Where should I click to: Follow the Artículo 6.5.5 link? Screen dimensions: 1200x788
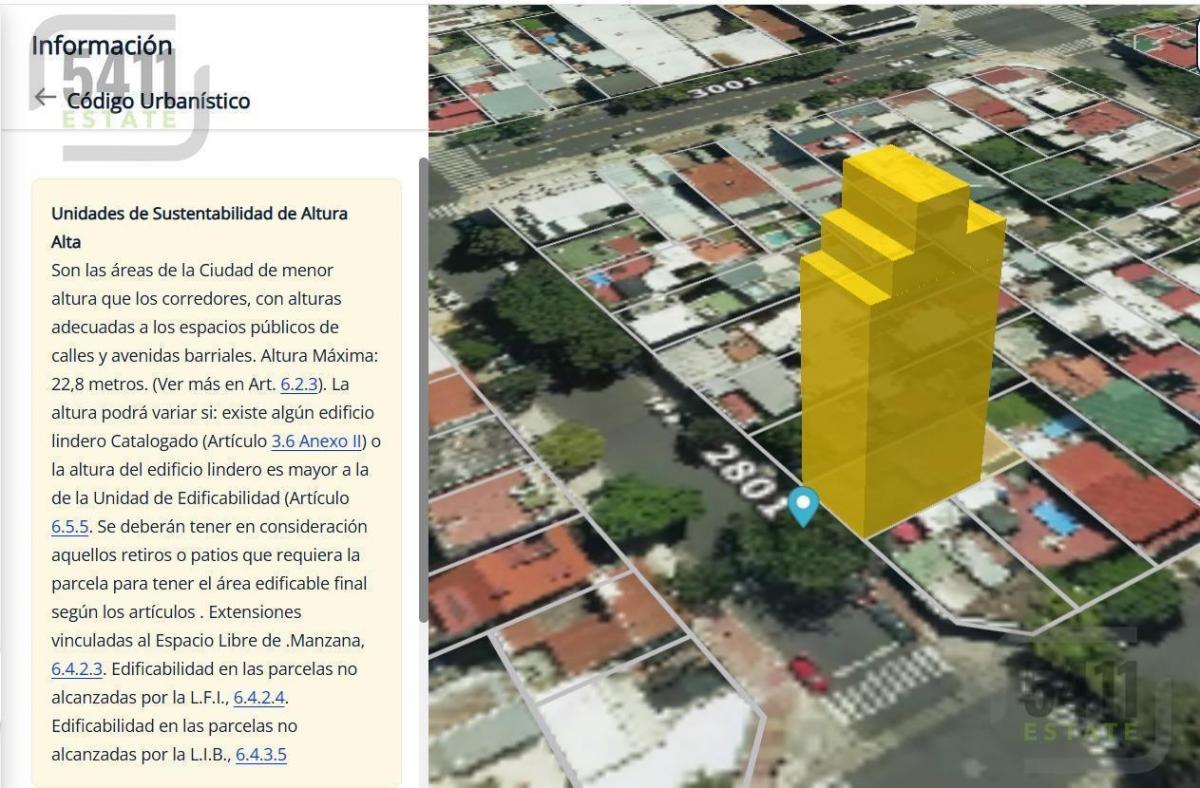tap(70, 526)
